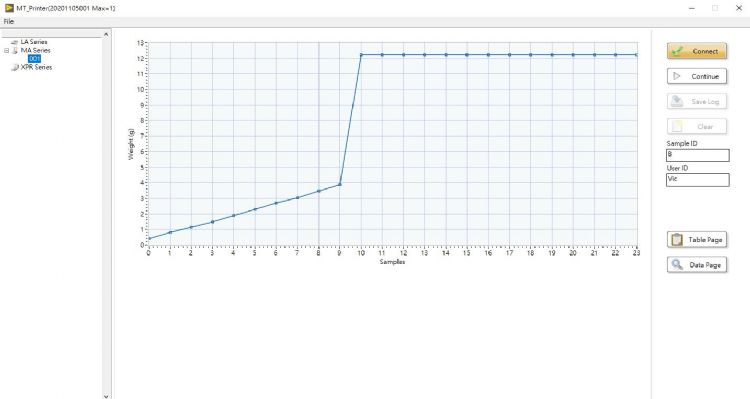The image size is (750, 399).
Task: Select the 001 device entry
Action: (x=34, y=59)
